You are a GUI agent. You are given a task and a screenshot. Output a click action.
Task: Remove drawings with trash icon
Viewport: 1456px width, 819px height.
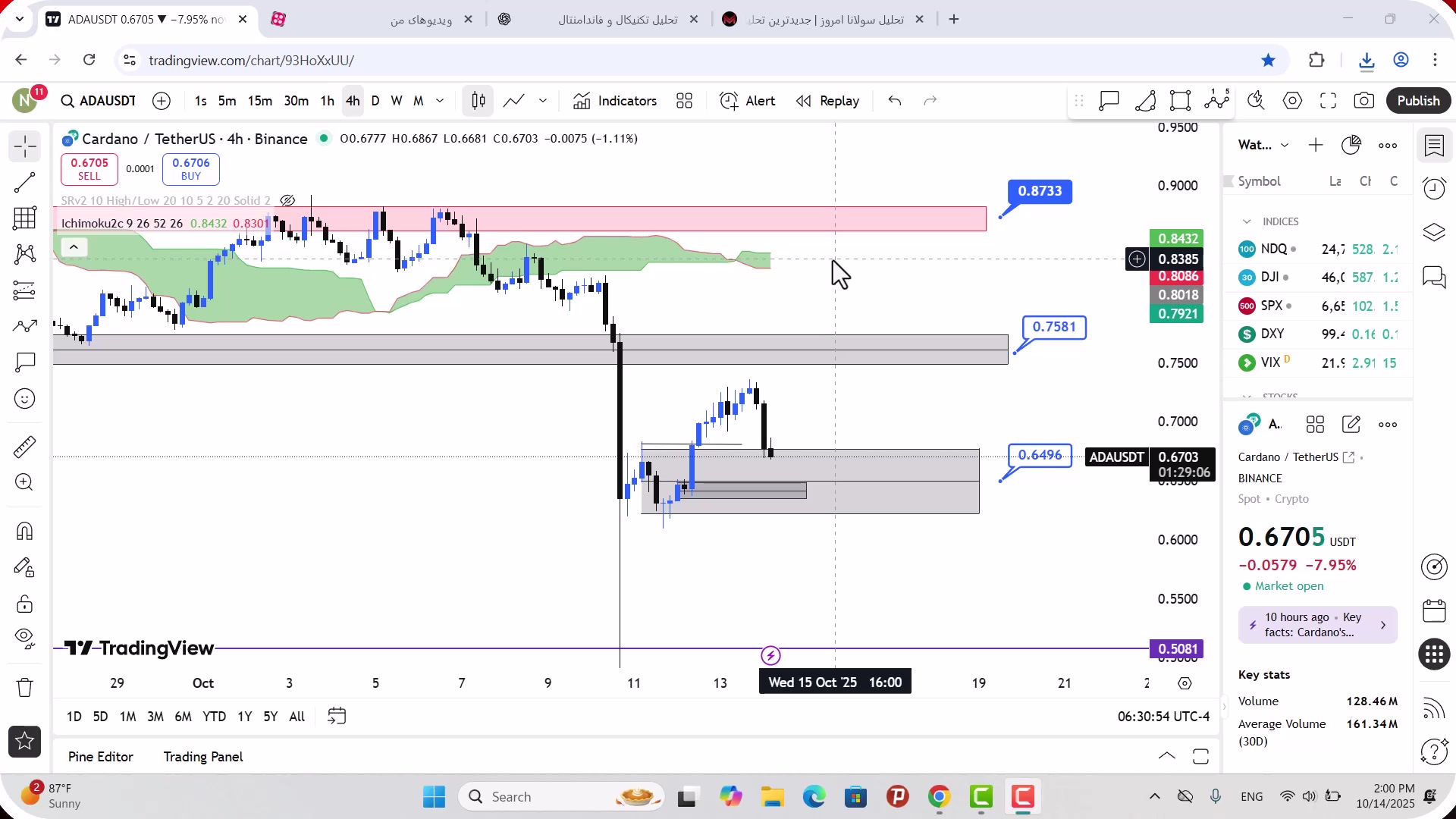click(25, 687)
